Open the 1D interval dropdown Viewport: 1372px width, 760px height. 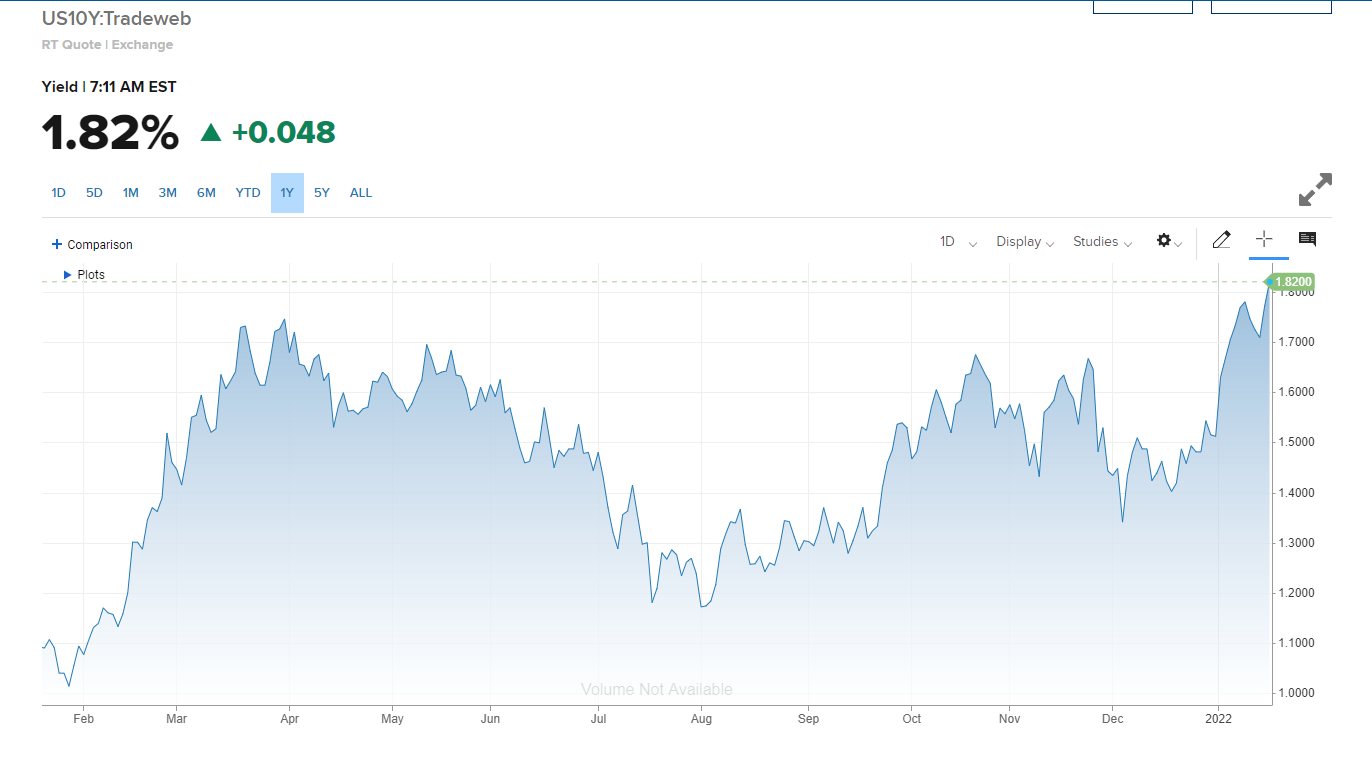pyautogui.click(x=958, y=242)
